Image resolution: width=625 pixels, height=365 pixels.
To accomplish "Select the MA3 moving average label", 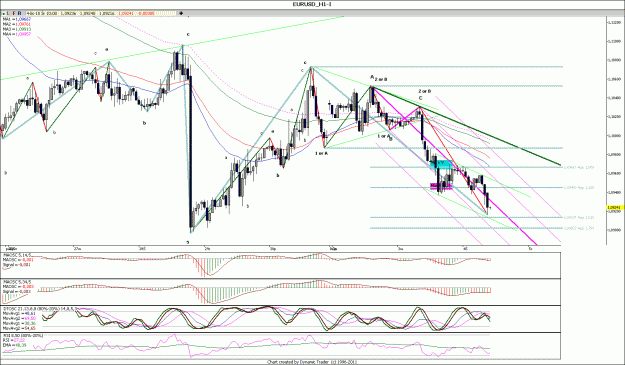I will coord(17,29).
